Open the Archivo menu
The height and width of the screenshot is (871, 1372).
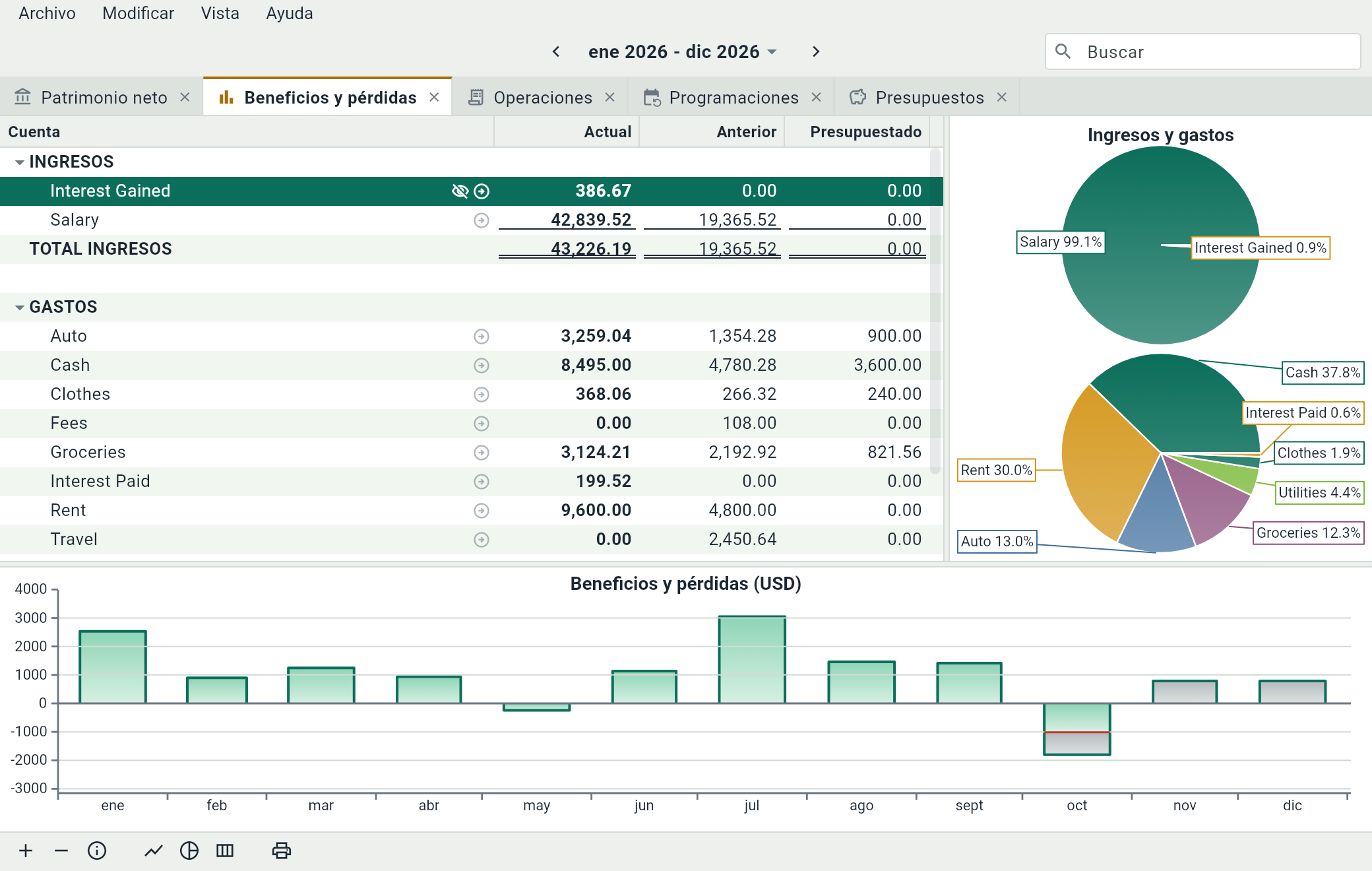click(47, 13)
